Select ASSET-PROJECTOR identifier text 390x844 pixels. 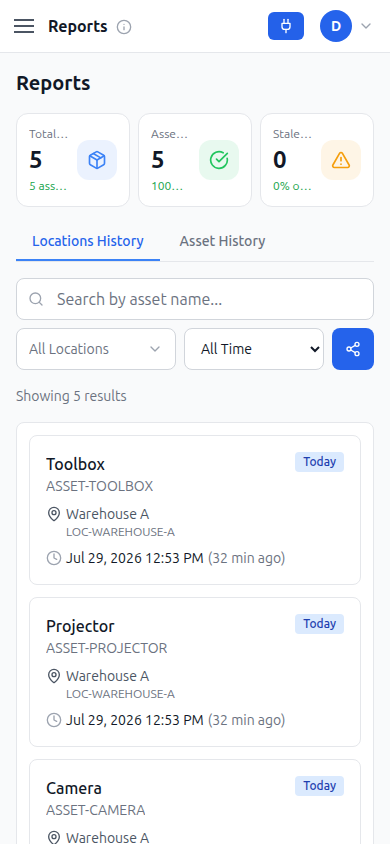pyautogui.click(x=107, y=648)
